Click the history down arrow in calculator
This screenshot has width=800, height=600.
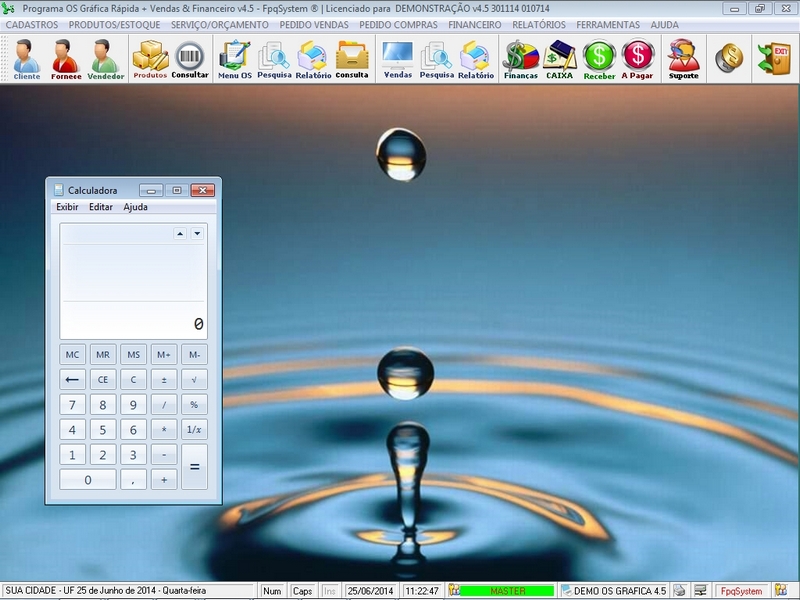point(197,233)
